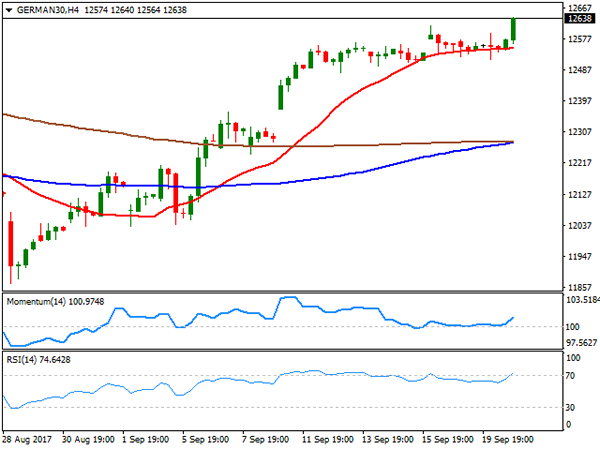Click the GERMAN30,H4 symbol title text

[x=48, y=10]
